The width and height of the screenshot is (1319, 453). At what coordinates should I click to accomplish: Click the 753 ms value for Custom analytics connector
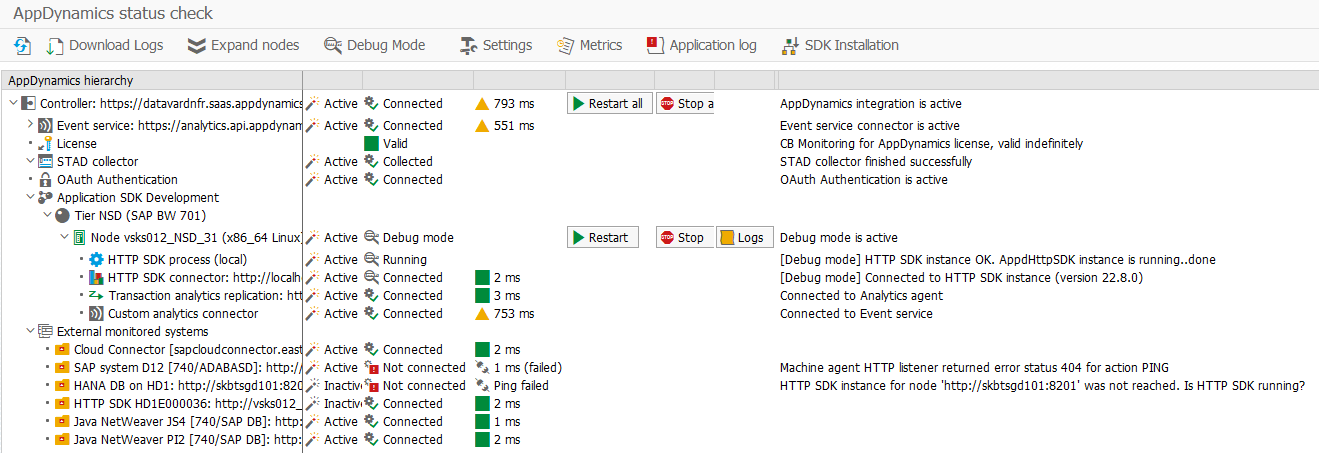tap(514, 313)
